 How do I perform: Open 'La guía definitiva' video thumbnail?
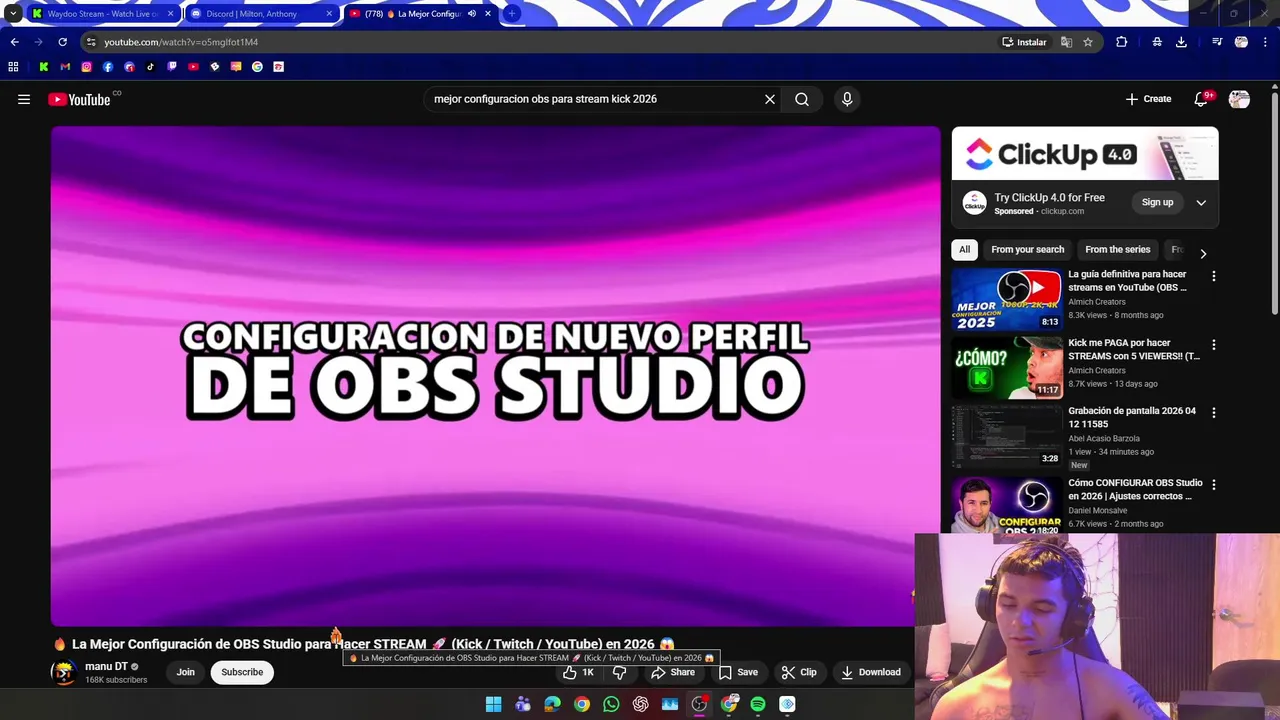tap(1006, 299)
